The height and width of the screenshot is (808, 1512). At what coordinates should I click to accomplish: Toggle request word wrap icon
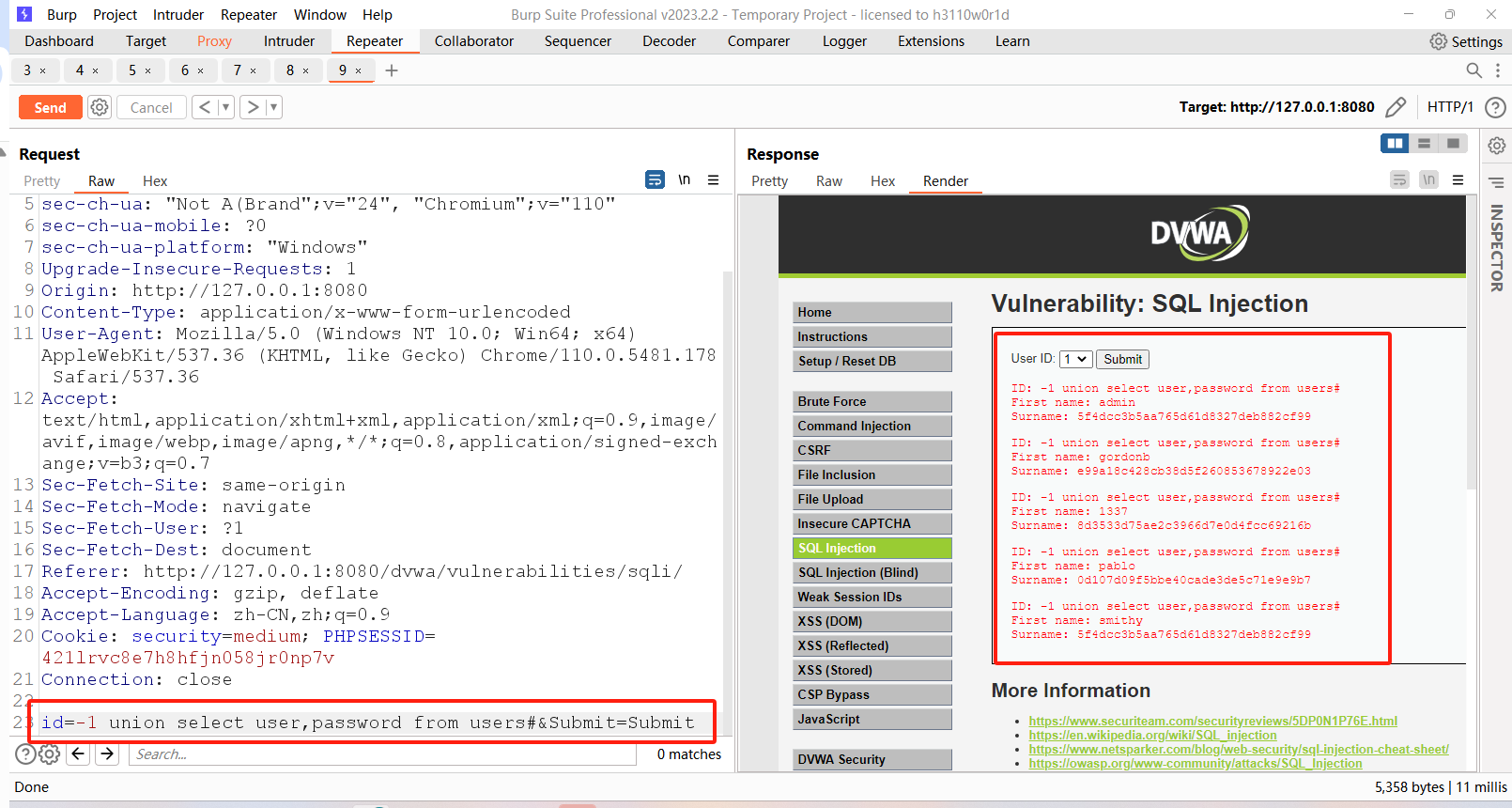pyautogui.click(x=656, y=179)
